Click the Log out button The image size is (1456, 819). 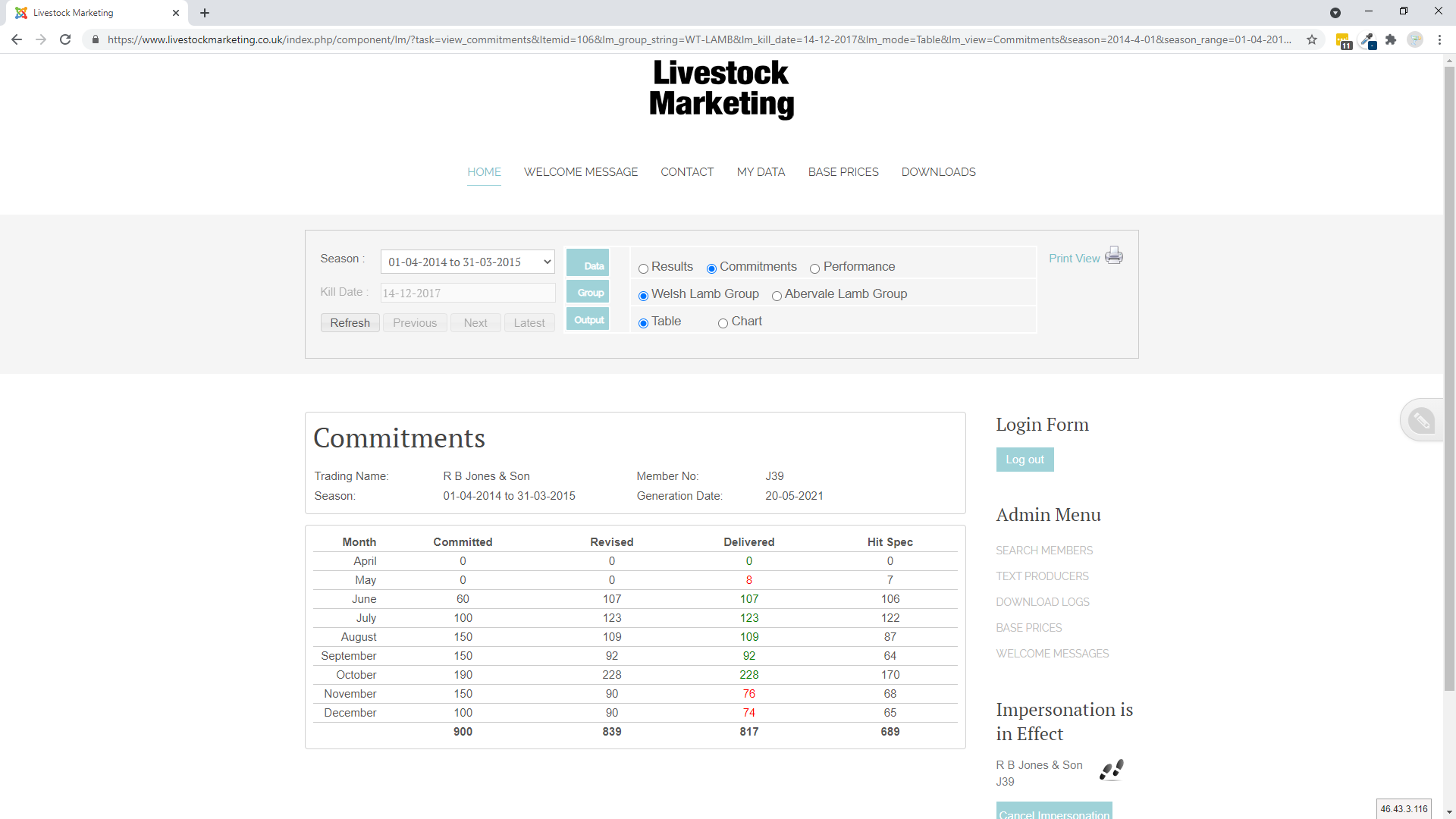tap(1025, 460)
